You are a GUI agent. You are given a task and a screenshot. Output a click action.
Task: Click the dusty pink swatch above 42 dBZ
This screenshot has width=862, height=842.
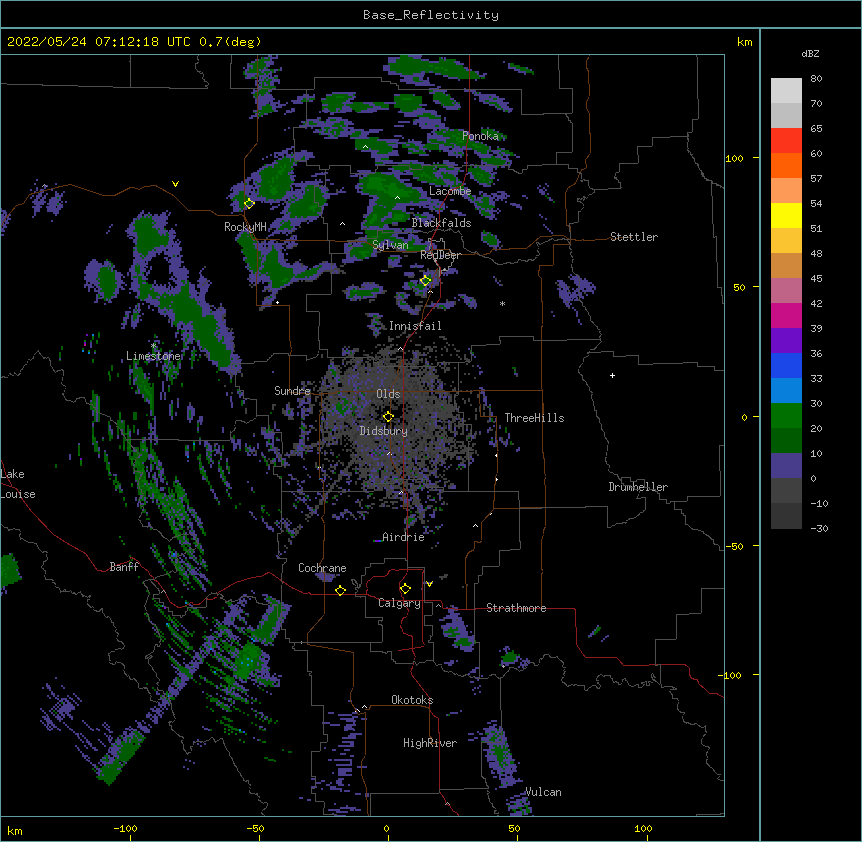[x=786, y=290]
